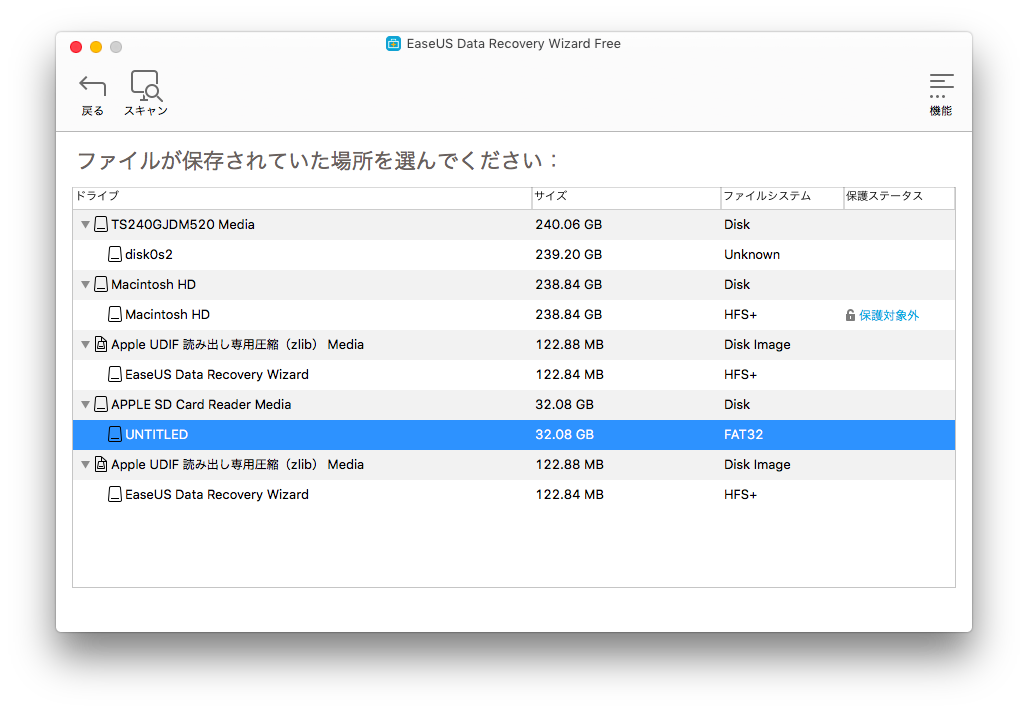The image size is (1028, 712).
Task: Click the 239.20 GB size value
Action: [x=568, y=254]
